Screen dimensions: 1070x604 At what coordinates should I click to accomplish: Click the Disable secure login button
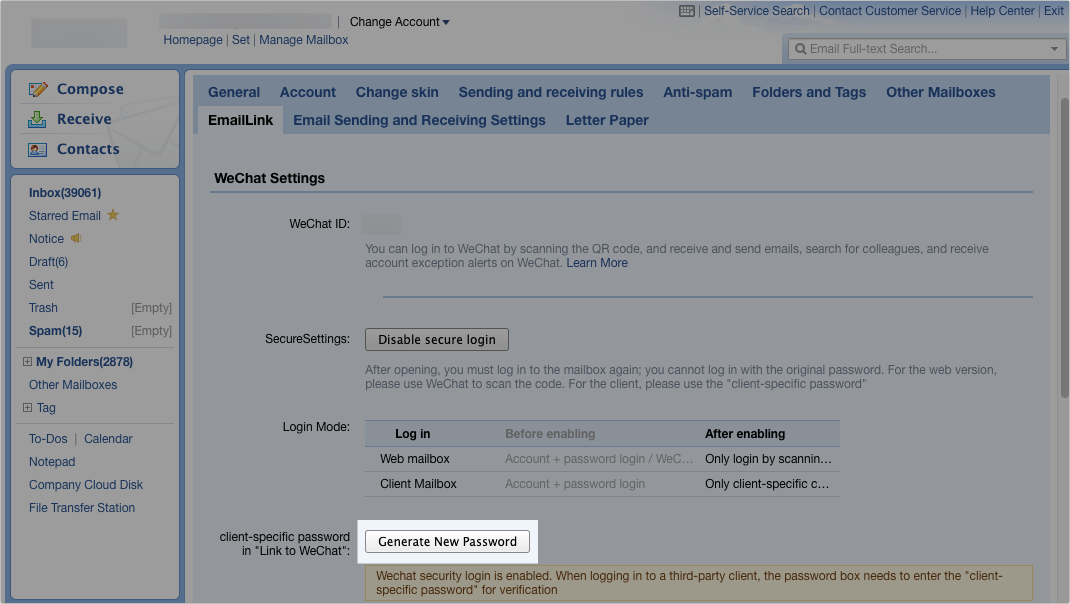click(436, 339)
